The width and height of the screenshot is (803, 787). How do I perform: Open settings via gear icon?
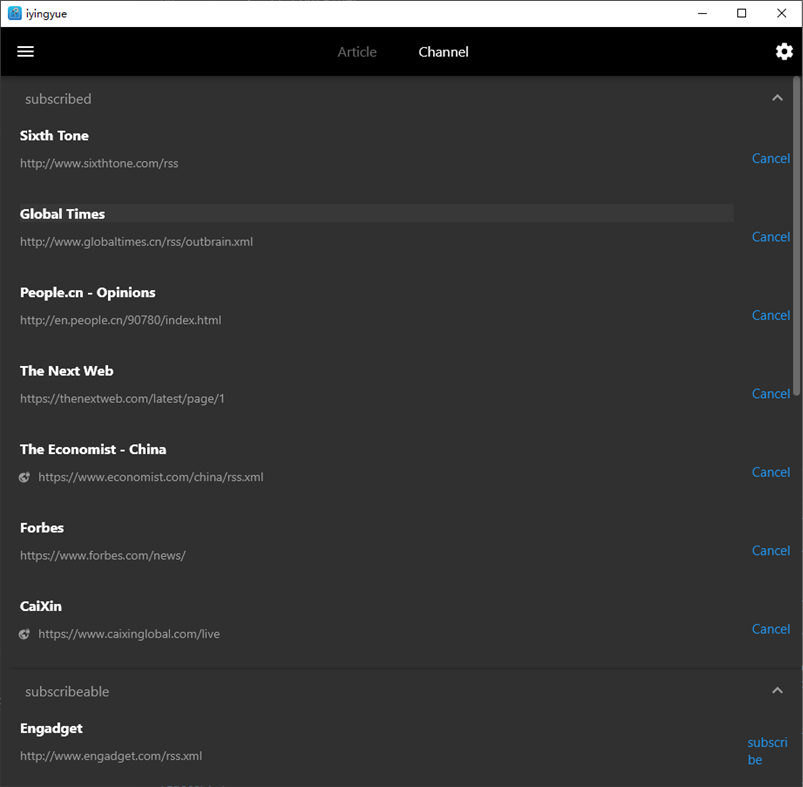click(x=784, y=51)
